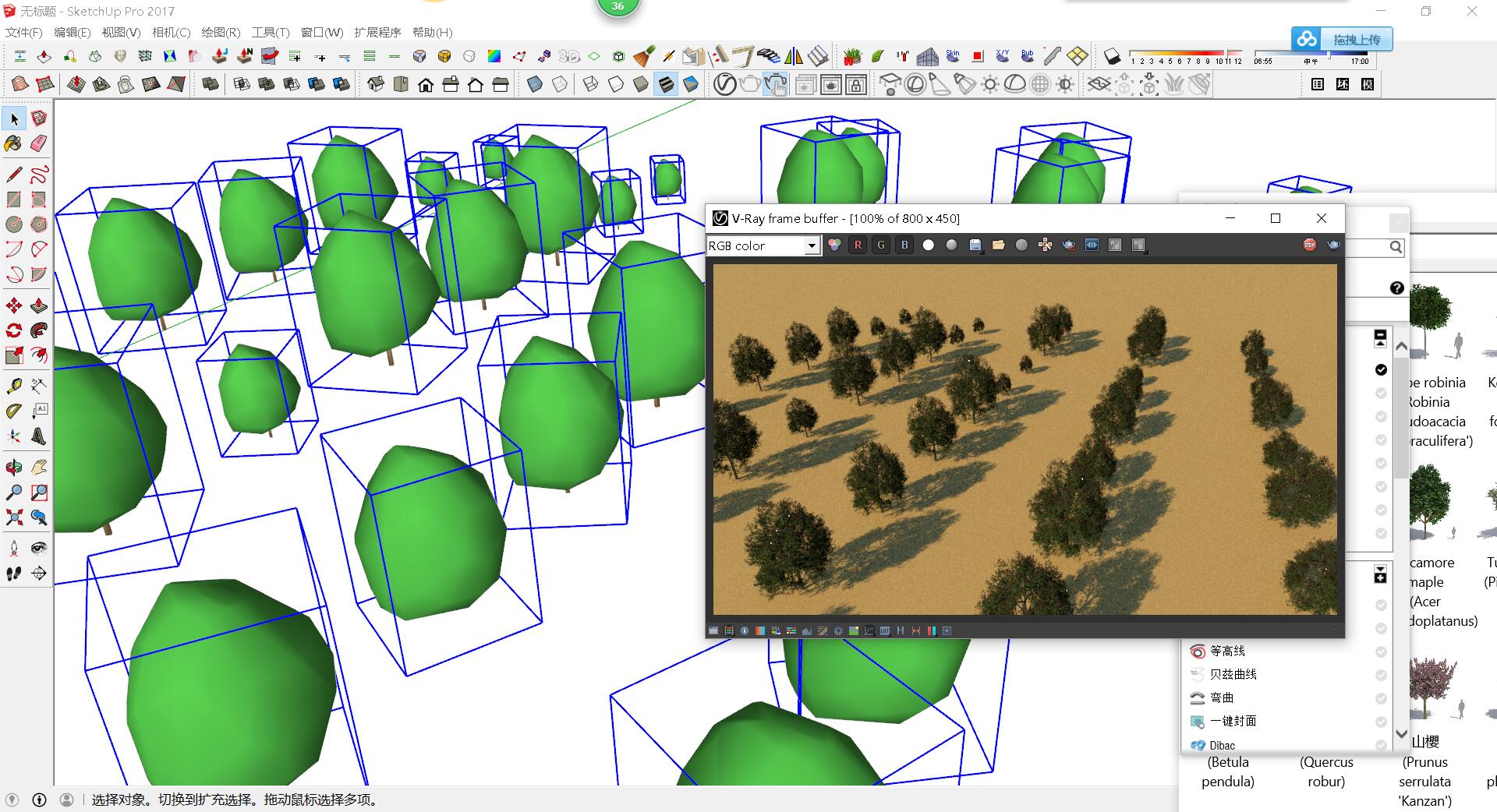1497x812 pixels.
Task: Choose the Tape Measure tool
Action: 13,386
